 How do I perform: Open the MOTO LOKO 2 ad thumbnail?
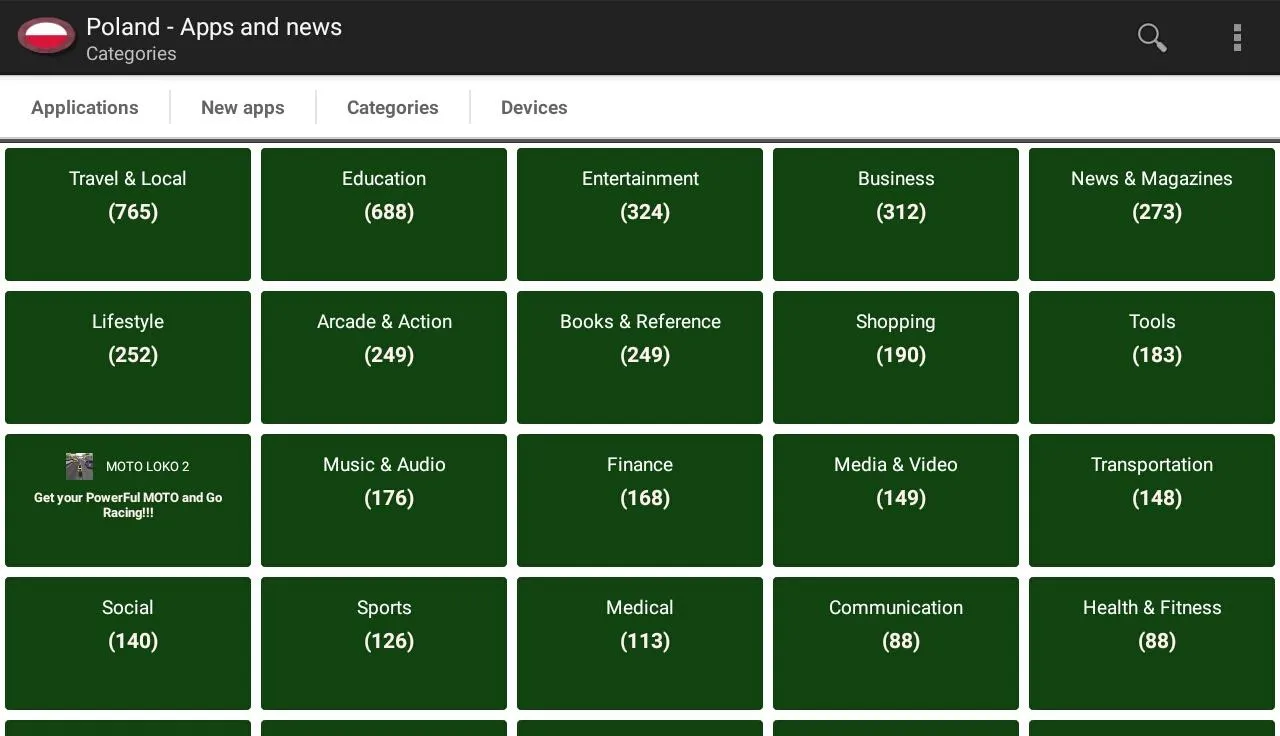[x=79, y=466]
